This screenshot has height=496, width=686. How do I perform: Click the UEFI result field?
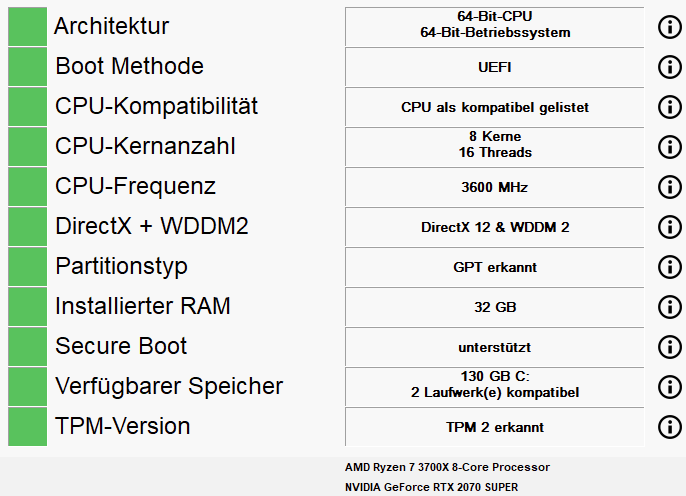coord(494,67)
